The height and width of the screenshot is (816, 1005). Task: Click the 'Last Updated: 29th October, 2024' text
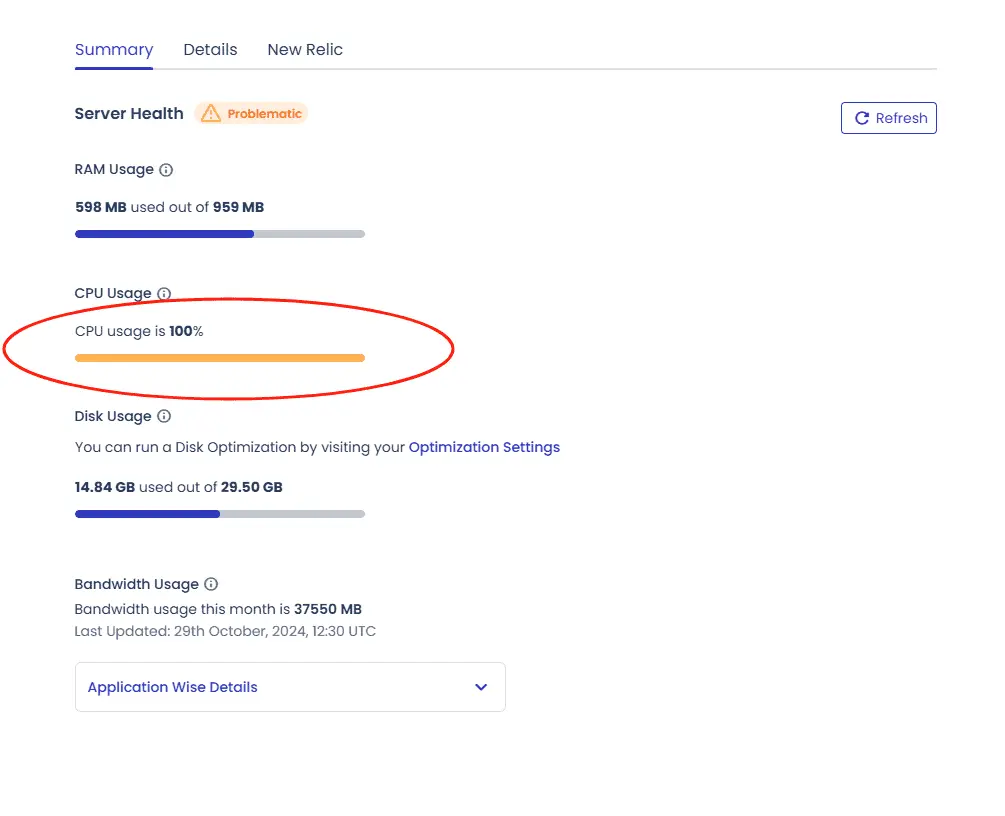[x=225, y=631]
